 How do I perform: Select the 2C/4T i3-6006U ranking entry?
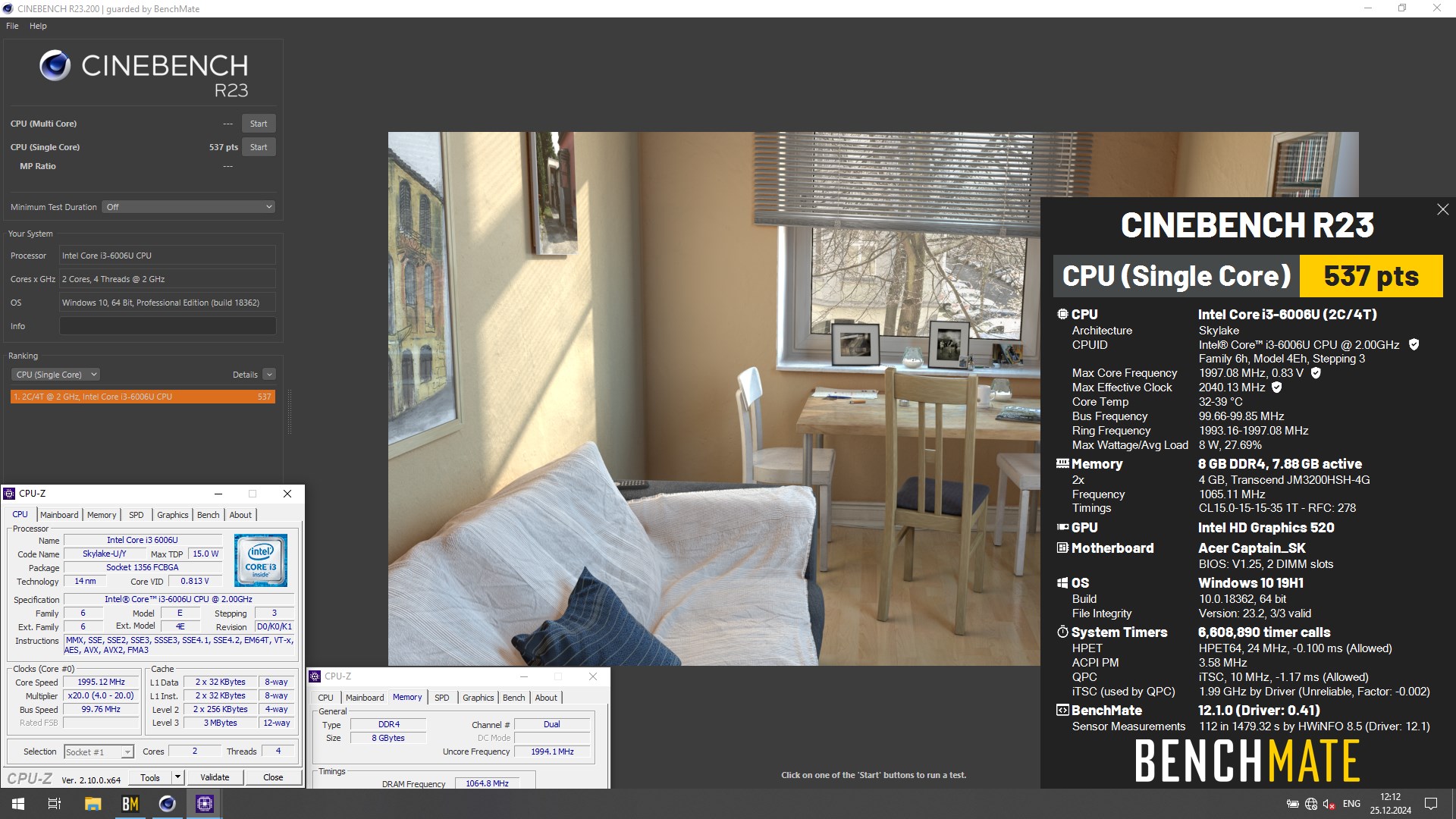(x=143, y=397)
